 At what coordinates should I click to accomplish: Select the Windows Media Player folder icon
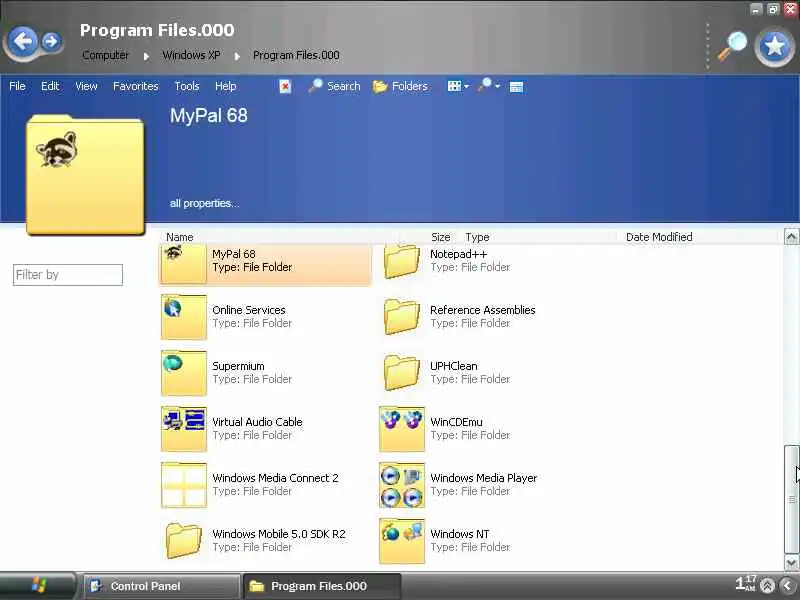point(402,485)
